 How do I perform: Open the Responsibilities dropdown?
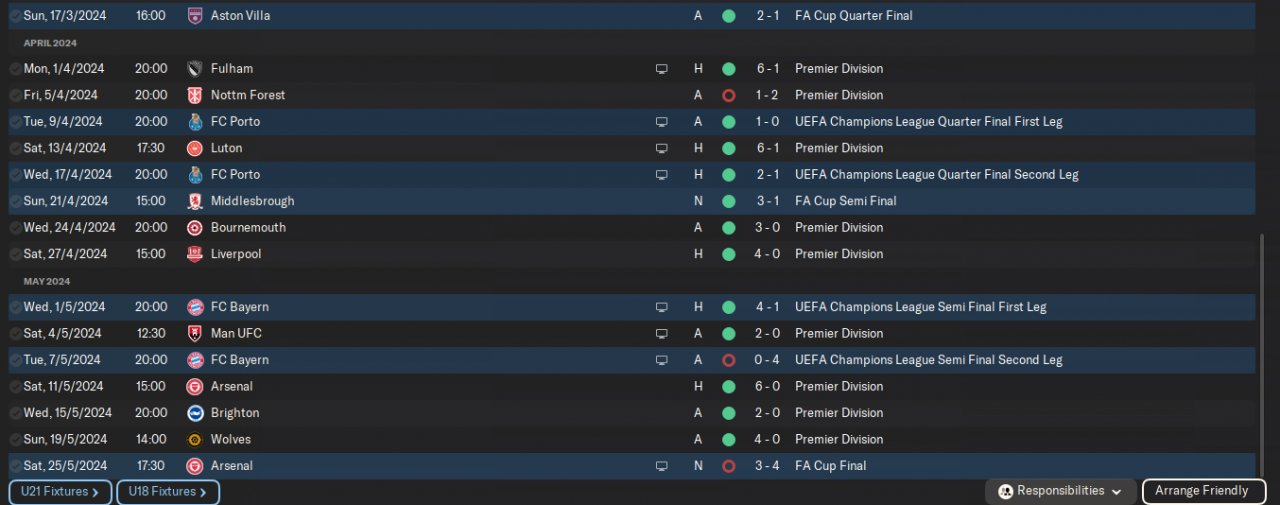click(1060, 491)
